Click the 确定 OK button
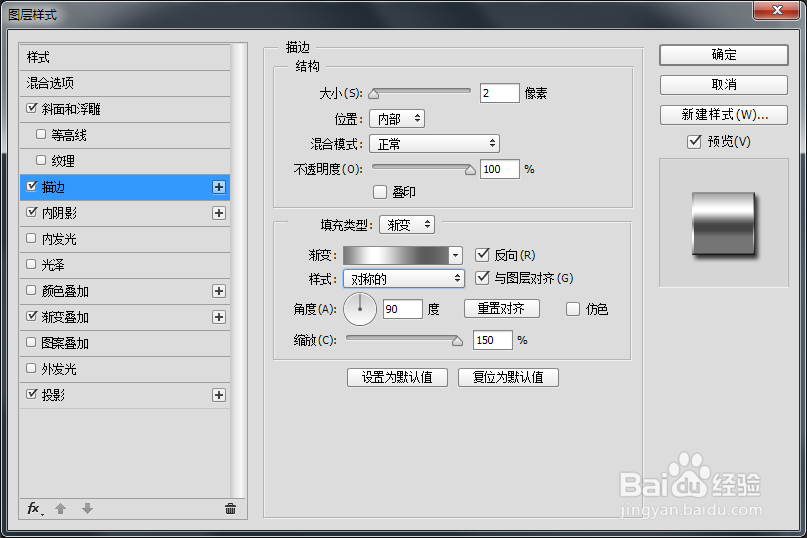Image resolution: width=807 pixels, height=538 pixels. (724, 55)
